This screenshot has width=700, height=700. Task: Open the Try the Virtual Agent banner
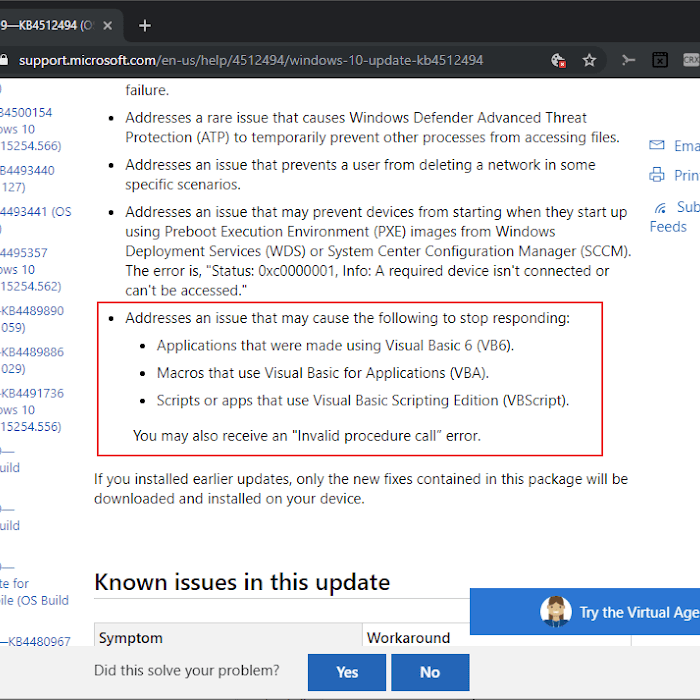585,612
